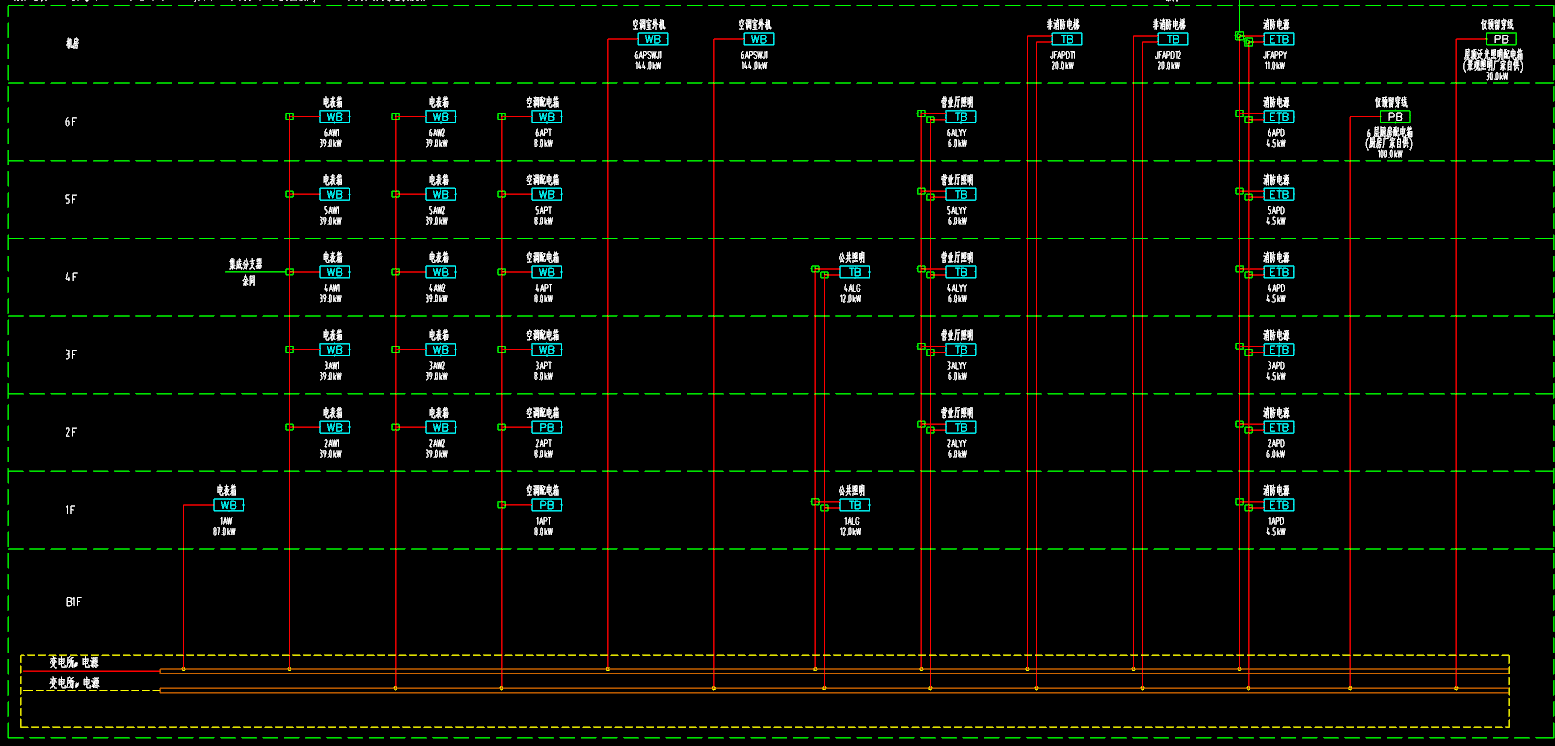Click the 20.0kW text under JFAPDT1

1063,66
